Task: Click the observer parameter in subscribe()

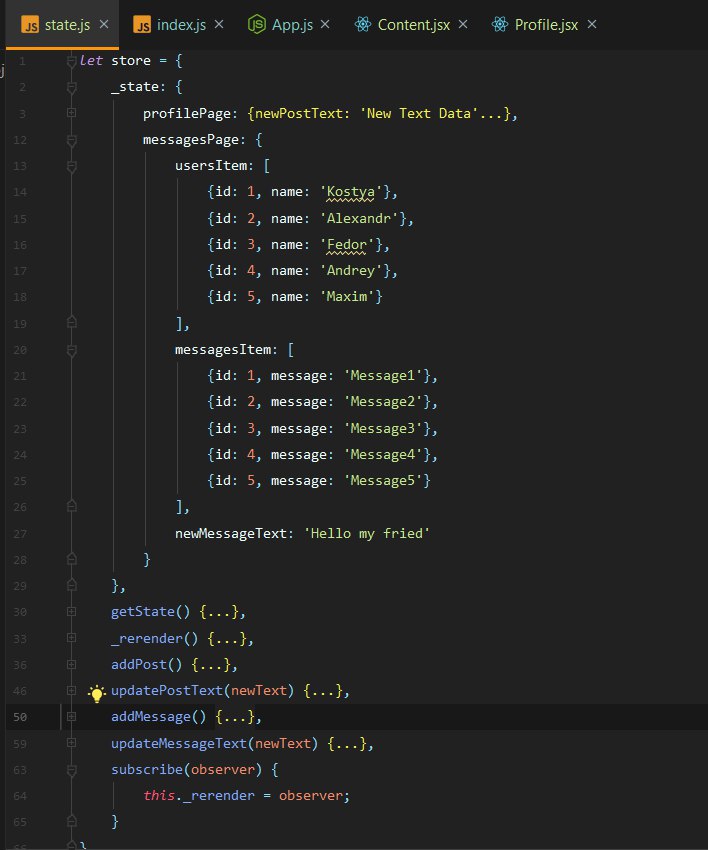Action: (x=222, y=769)
